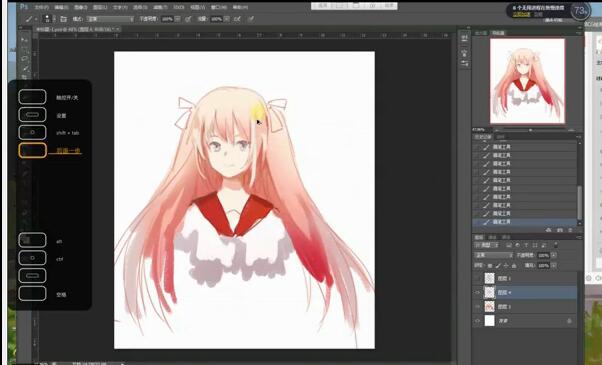Tap the highlighted 后退一步 overlay button
The width and height of the screenshot is (602, 365).
pos(32,150)
